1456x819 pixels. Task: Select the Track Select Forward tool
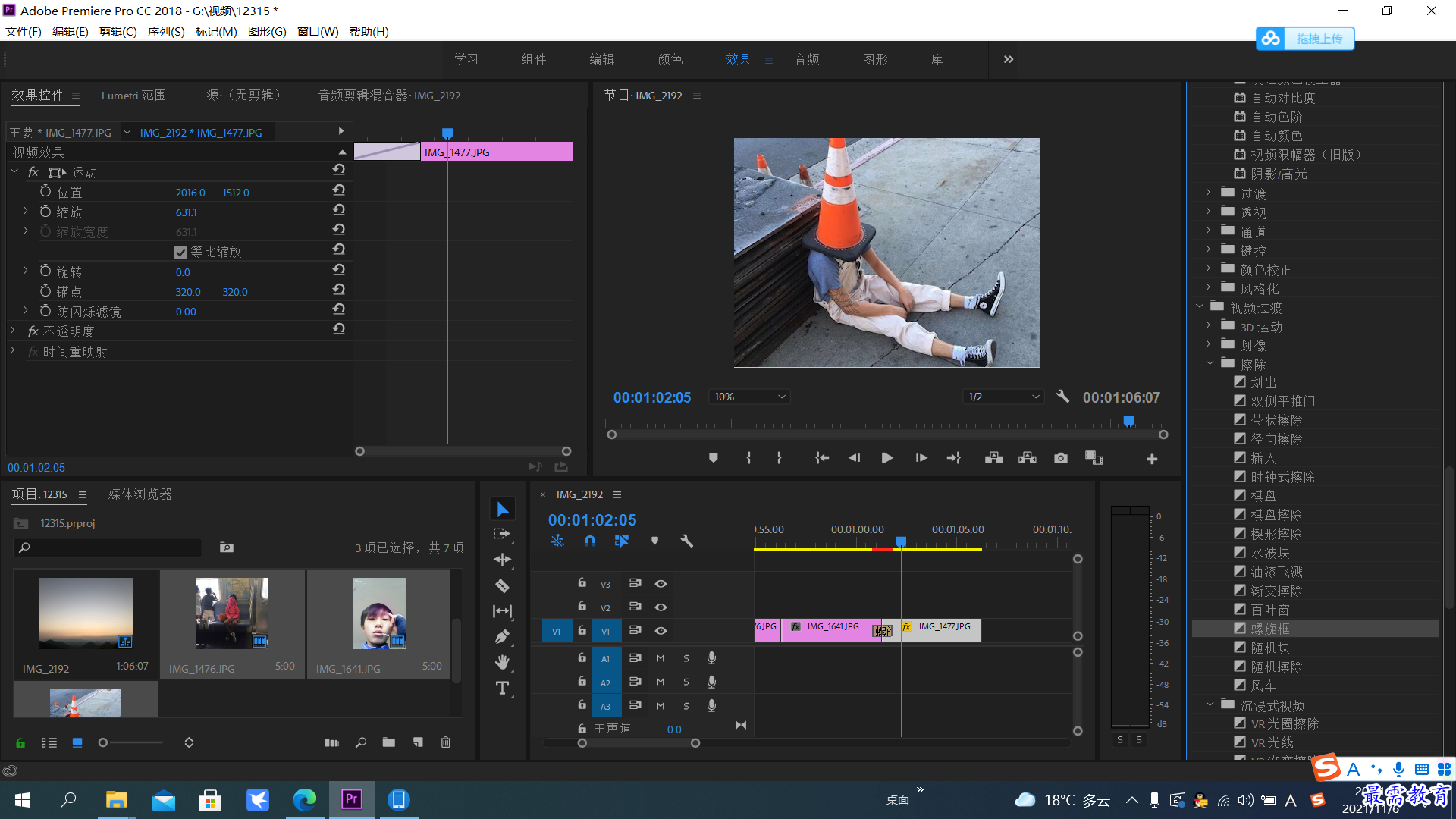[501, 534]
